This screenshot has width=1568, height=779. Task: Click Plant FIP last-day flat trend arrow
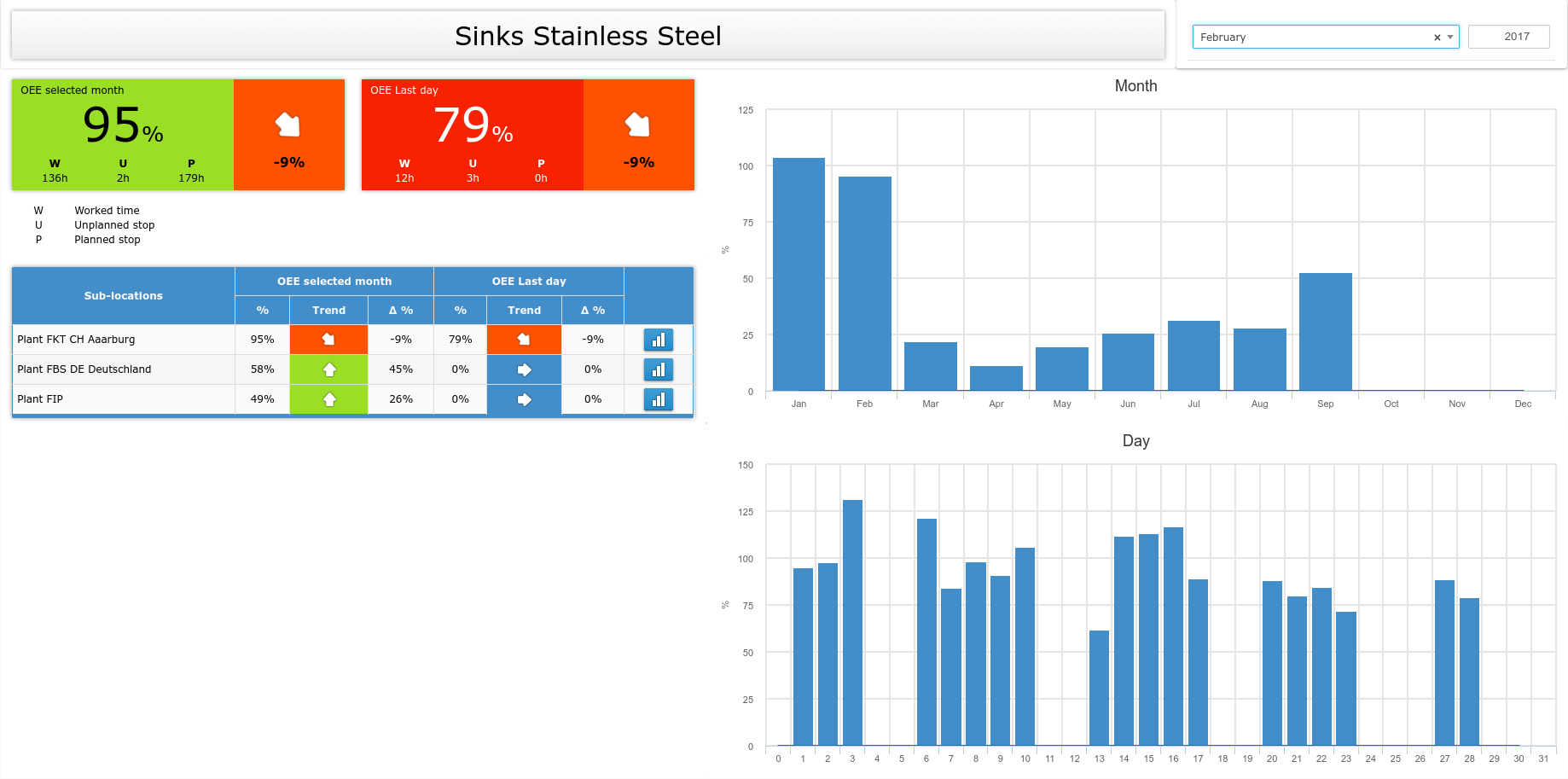tap(524, 399)
